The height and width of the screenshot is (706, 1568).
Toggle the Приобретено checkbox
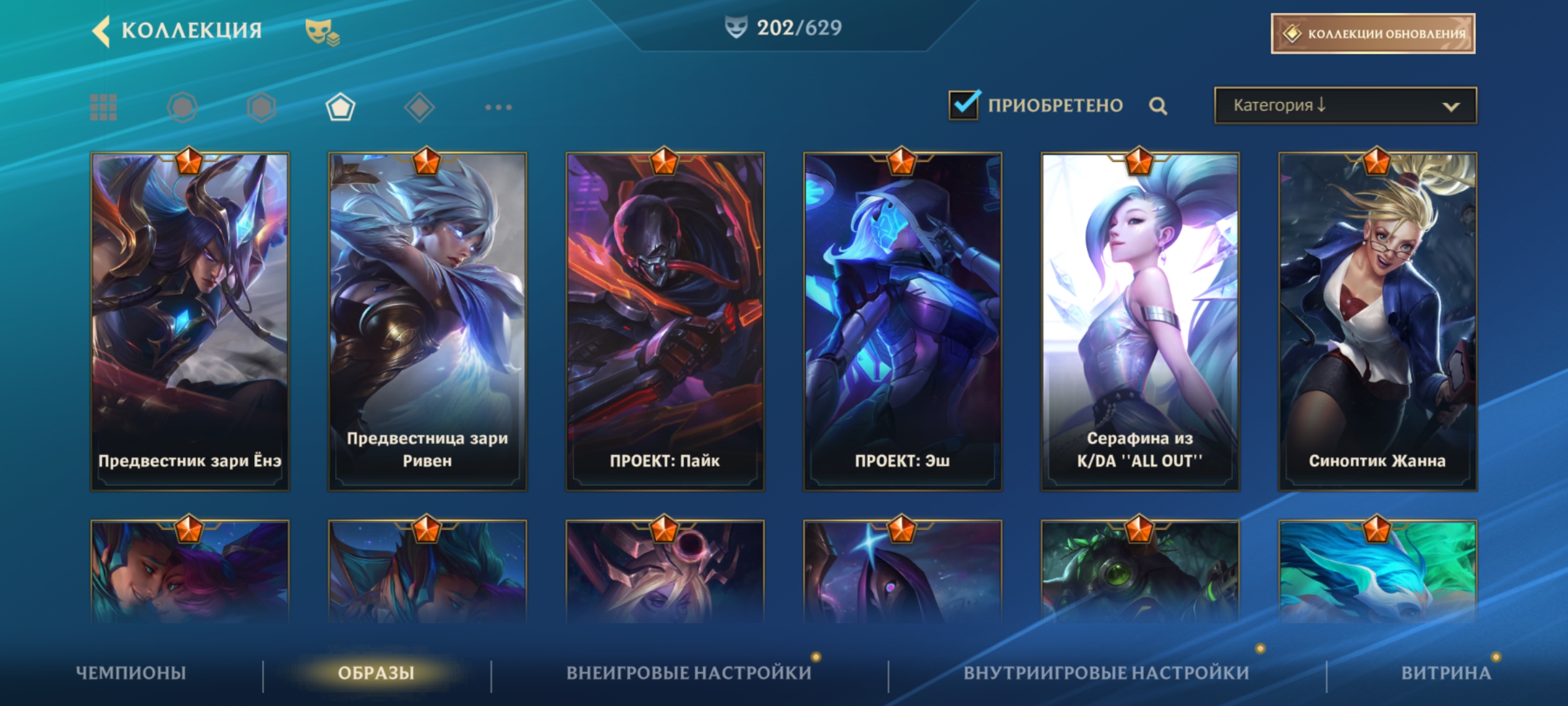964,105
